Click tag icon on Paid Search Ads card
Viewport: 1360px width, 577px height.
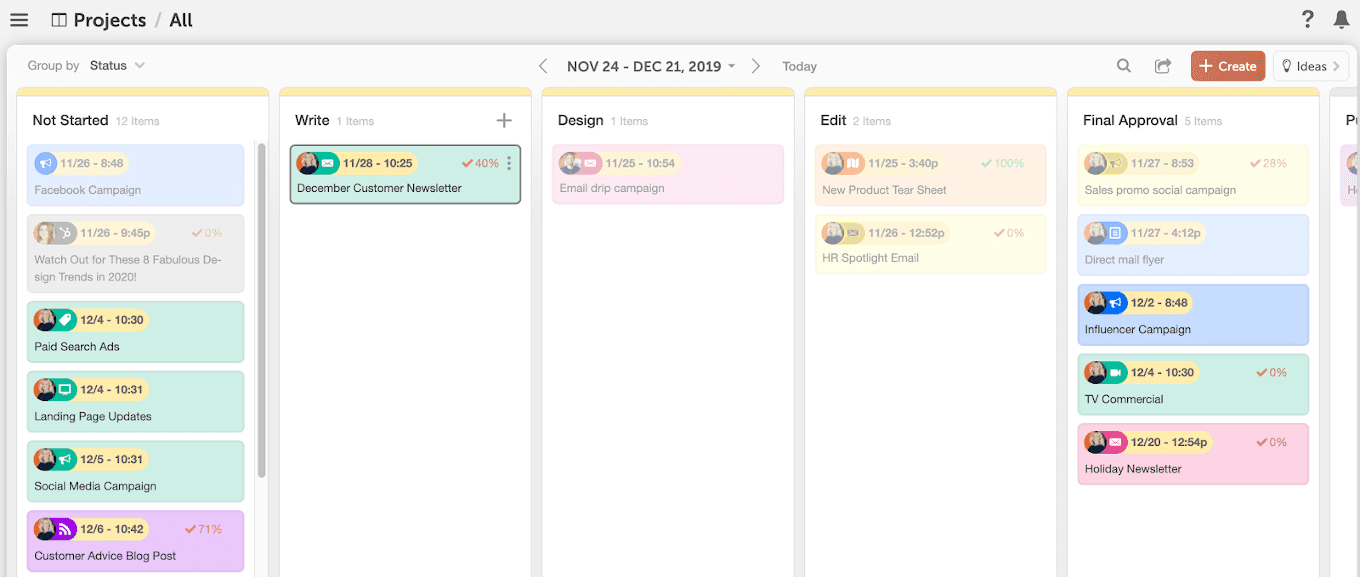[x=65, y=320]
